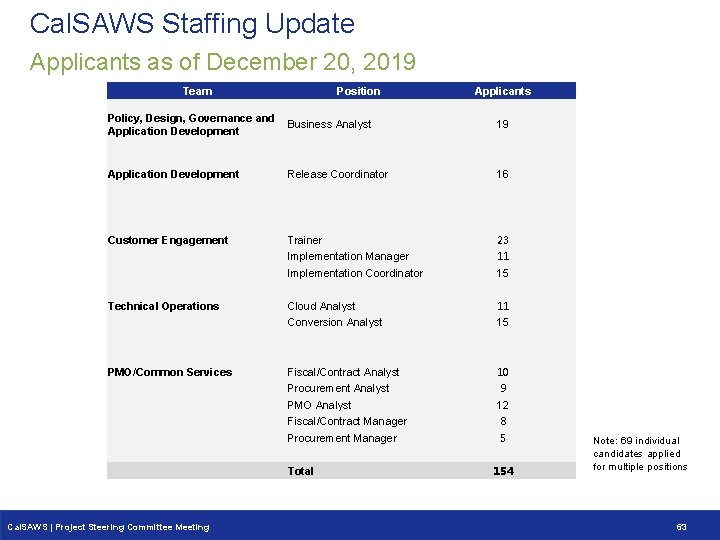The height and width of the screenshot is (540, 720).
Task: Click the Procurement Manager count 5
Action: click(x=503, y=439)
